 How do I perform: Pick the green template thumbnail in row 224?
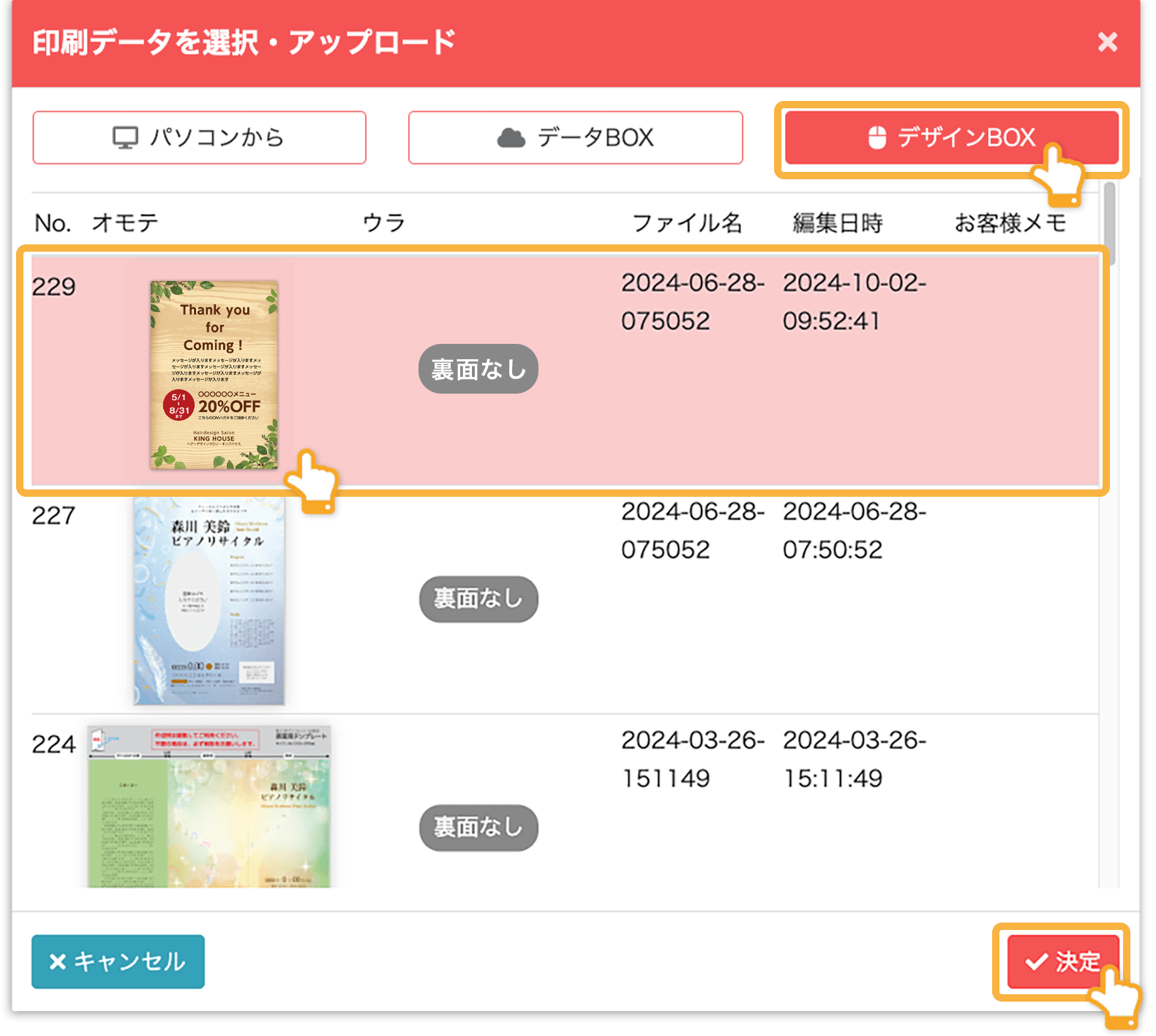point(209,806)
